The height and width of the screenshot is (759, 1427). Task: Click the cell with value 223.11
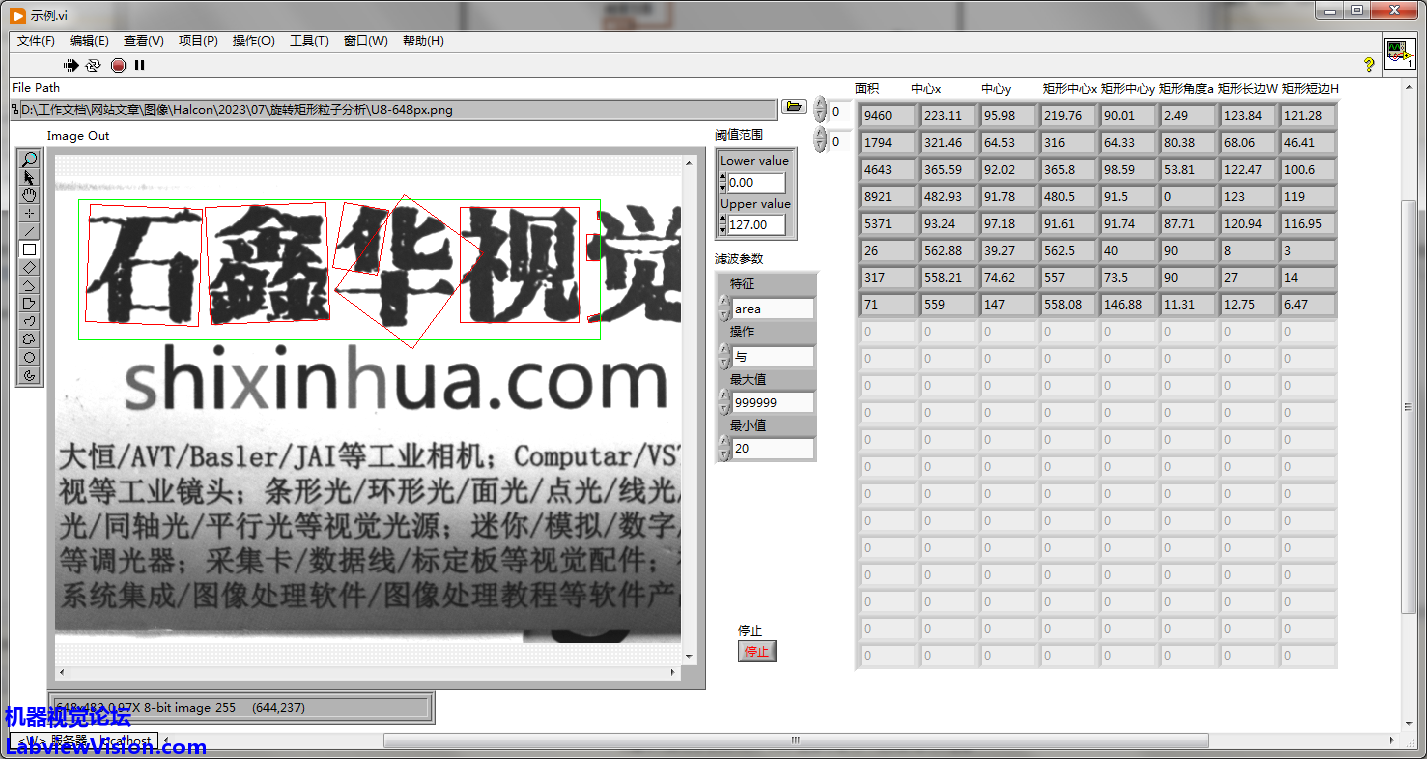[x=947, y=115]
